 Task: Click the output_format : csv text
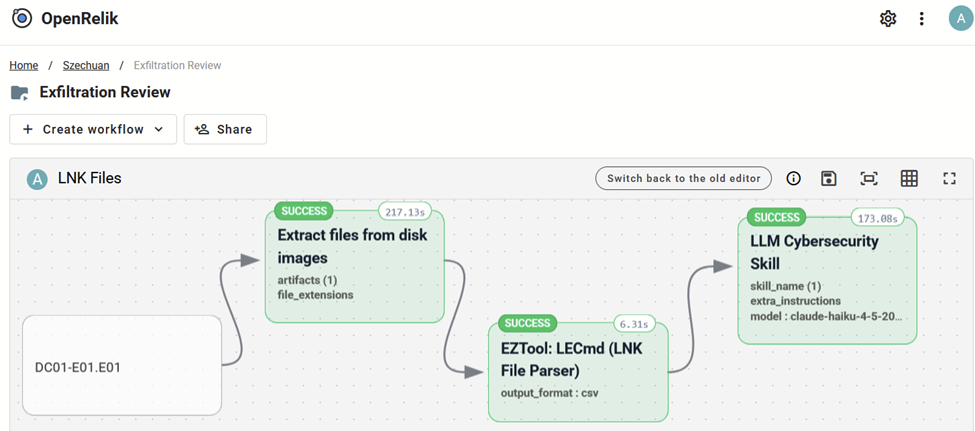pyautogui.click(x=549, y=394)
